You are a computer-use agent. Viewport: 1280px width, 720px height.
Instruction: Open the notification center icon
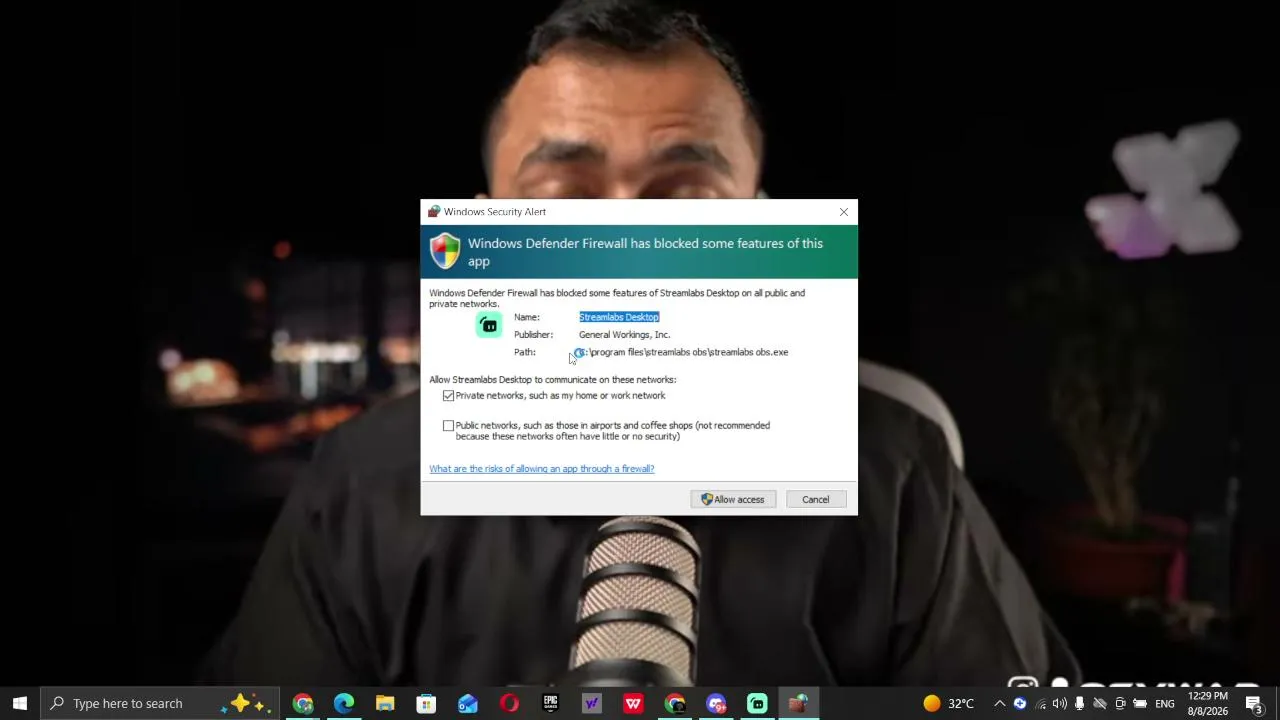click(x=1254, y=703)
